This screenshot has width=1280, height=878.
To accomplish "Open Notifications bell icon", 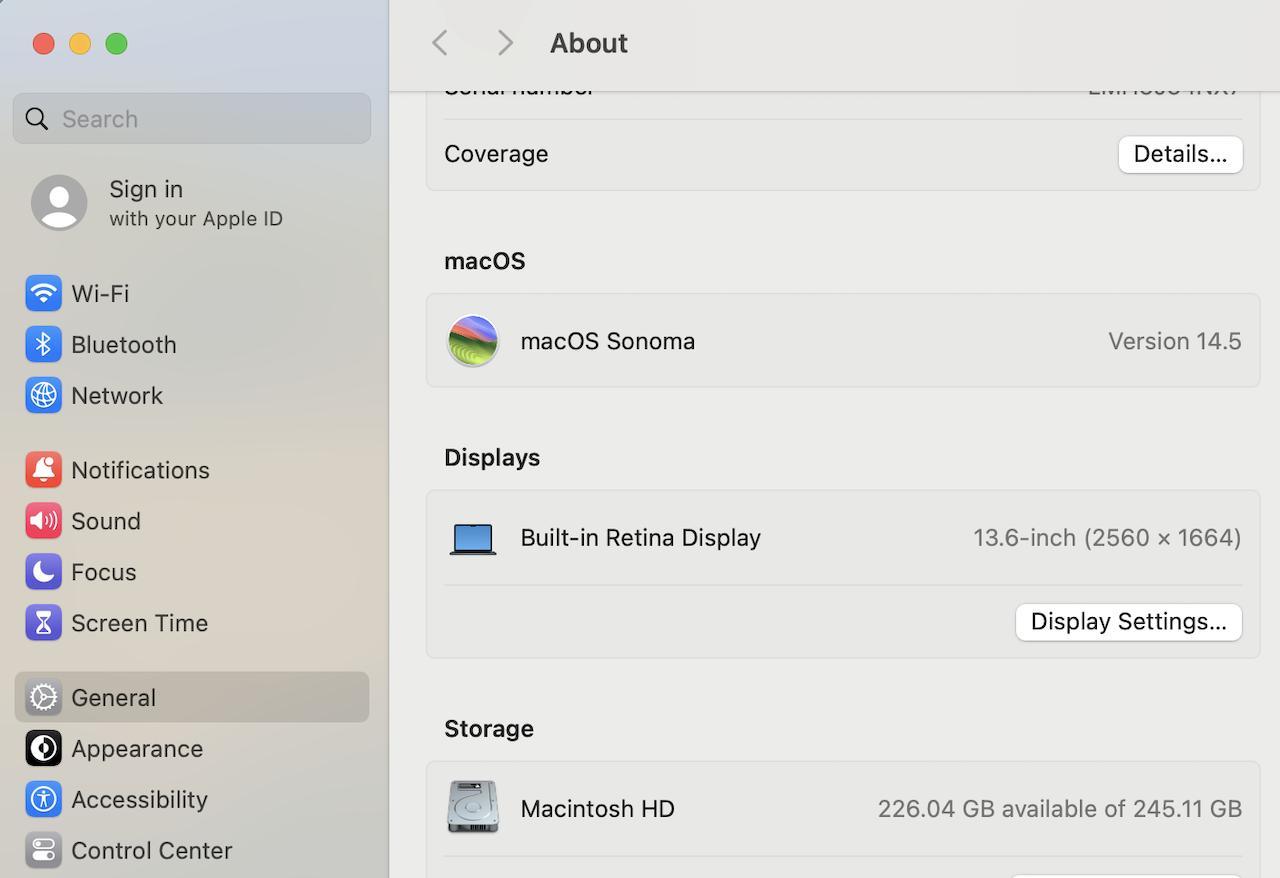I will tap(43, 470).
